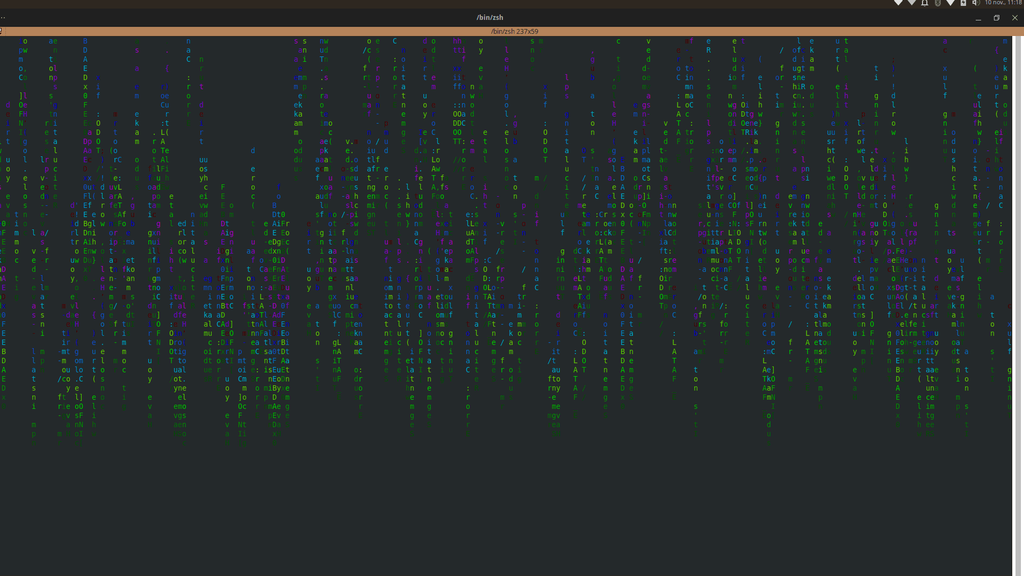Open the notification bell in the top panel
The height and width of the screenshot is (576, 1024).
pyautogui.click(x=925, y=4)
